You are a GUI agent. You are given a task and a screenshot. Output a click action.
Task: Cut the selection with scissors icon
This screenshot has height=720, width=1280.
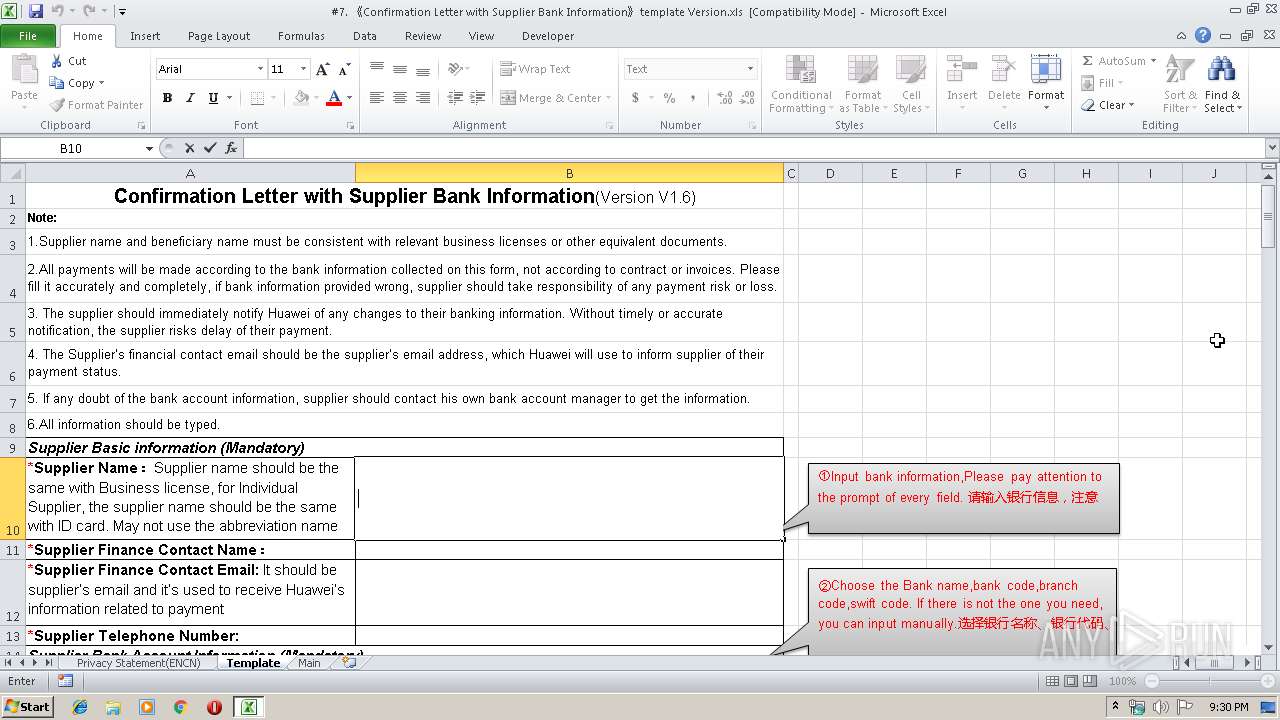coord(68,61)
